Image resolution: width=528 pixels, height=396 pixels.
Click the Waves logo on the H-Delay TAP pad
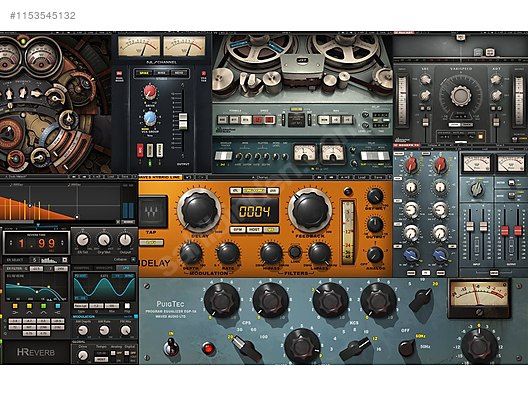pyautogui.click(x=151, y=212)
